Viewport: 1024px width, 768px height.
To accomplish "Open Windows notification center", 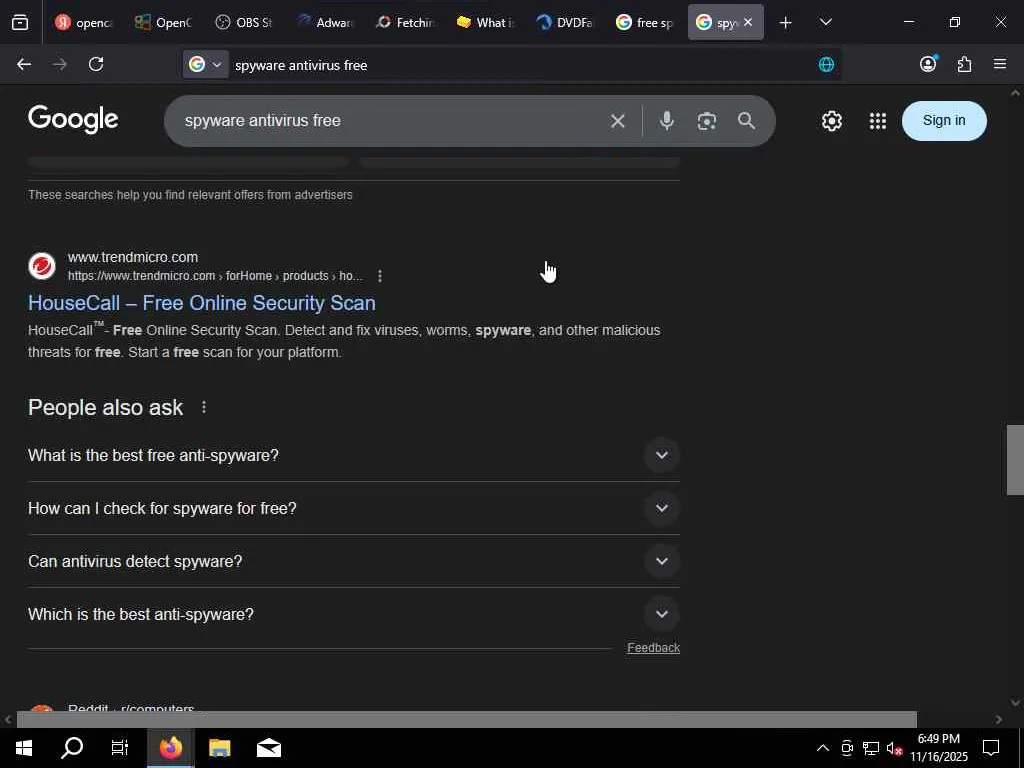I will point(991,748).
